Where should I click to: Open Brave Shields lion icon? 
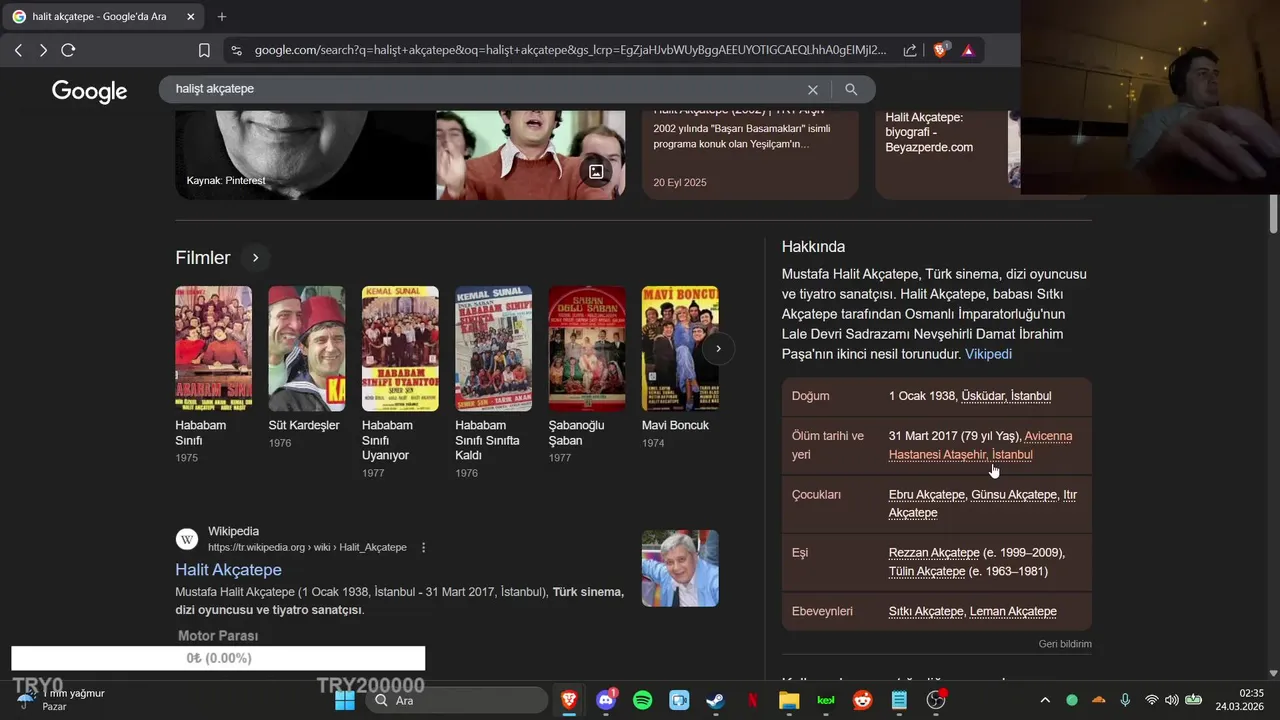click(940, 50)
